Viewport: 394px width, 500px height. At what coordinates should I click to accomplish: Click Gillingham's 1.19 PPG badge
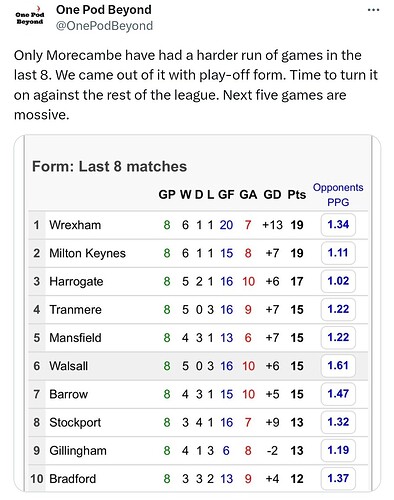[x=338, y=450]
